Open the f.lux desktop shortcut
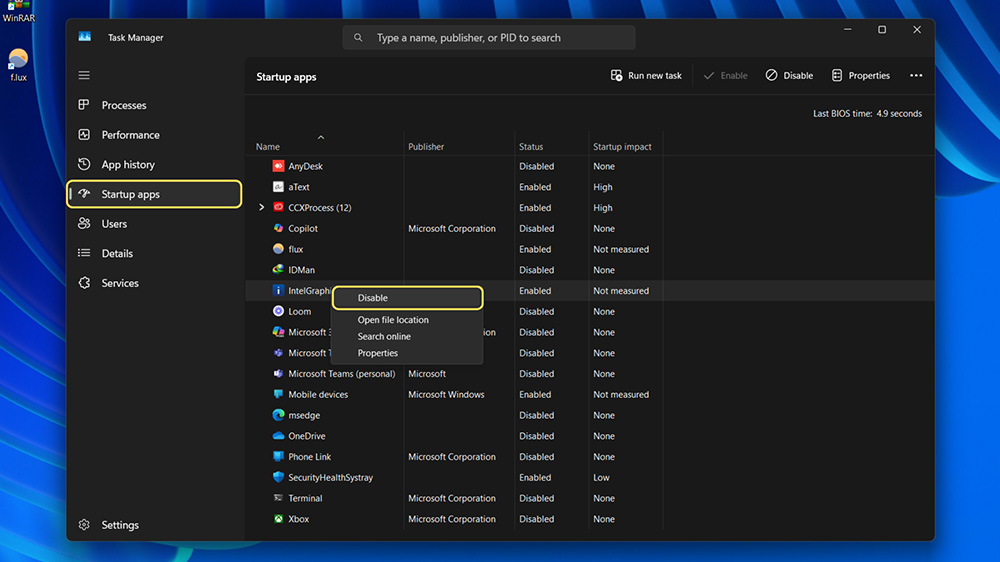 tap(18, 65)
